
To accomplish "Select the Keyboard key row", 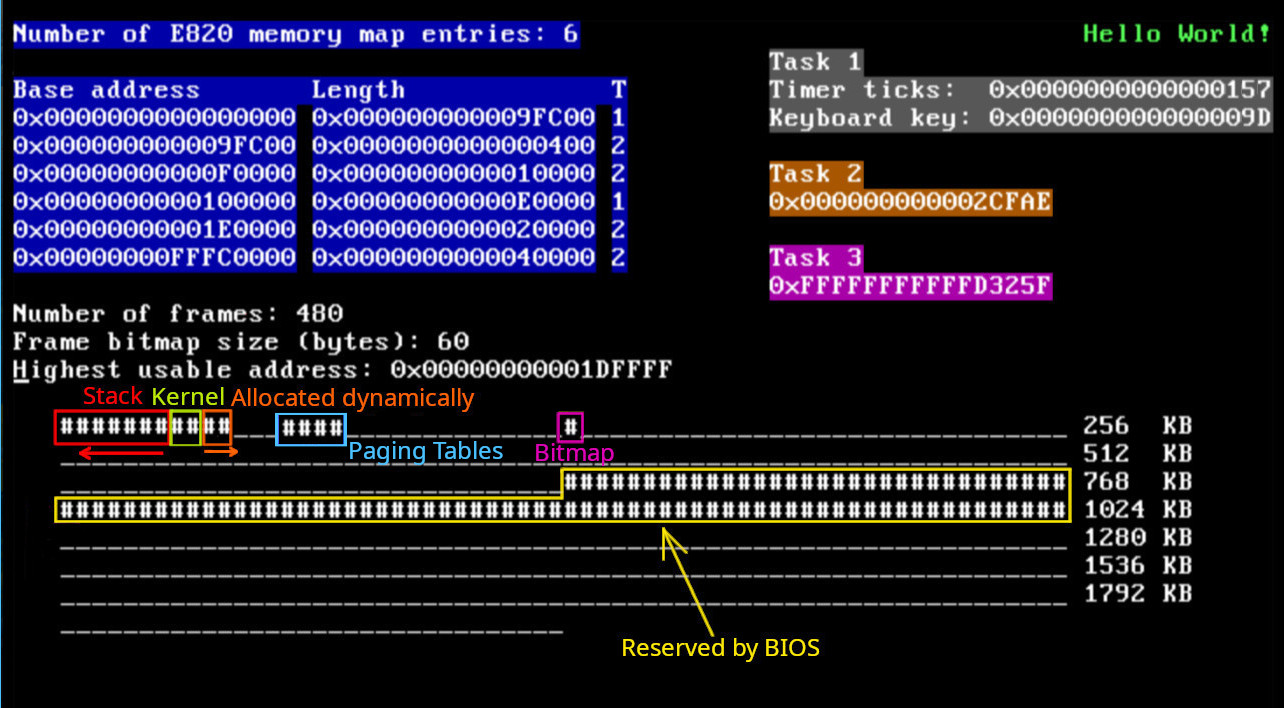I will 880,117.
